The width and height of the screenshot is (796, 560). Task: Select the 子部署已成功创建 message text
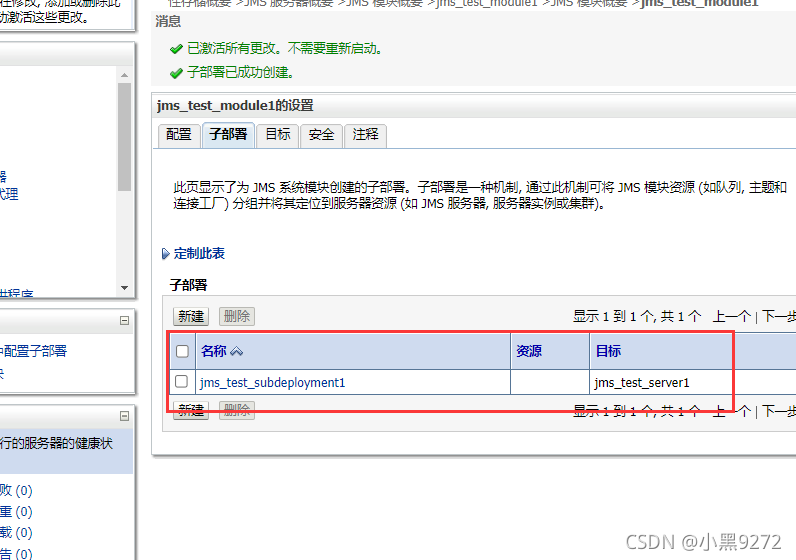(x=241, y=72)
